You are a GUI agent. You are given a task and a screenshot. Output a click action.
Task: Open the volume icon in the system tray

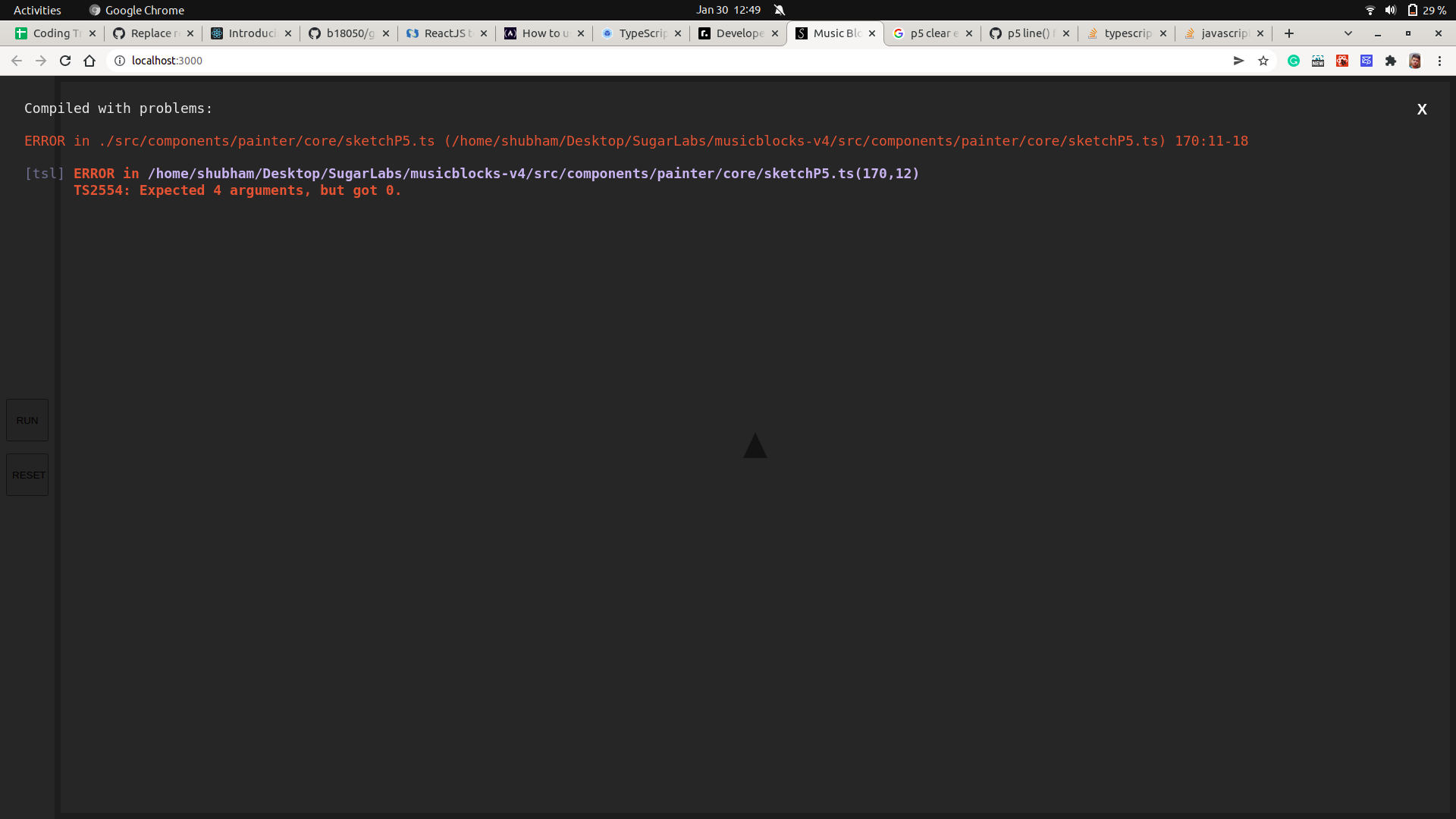click(x=1390, y=10)
